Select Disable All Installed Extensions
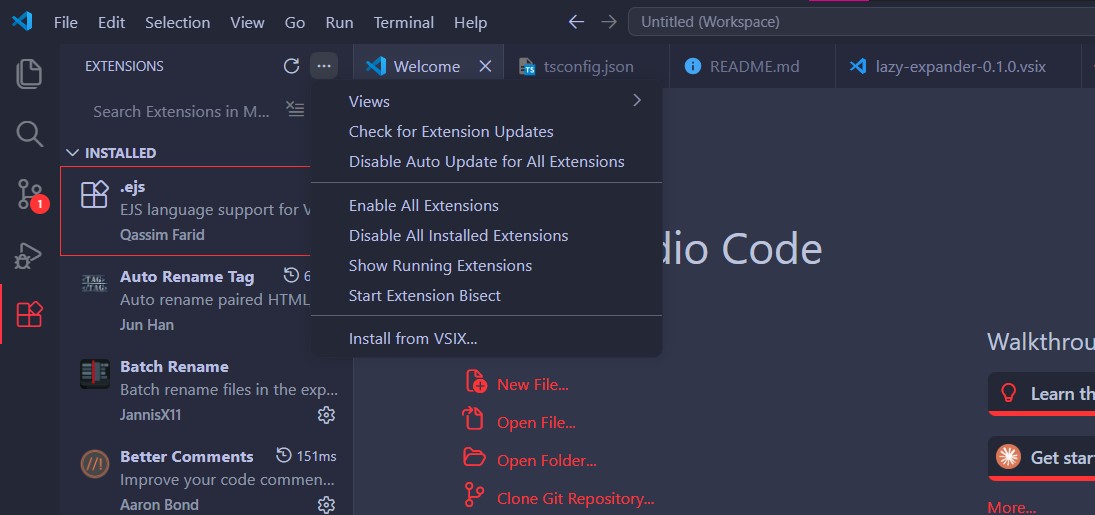The width and height of the screenshot is (1095, 515). 487,235
